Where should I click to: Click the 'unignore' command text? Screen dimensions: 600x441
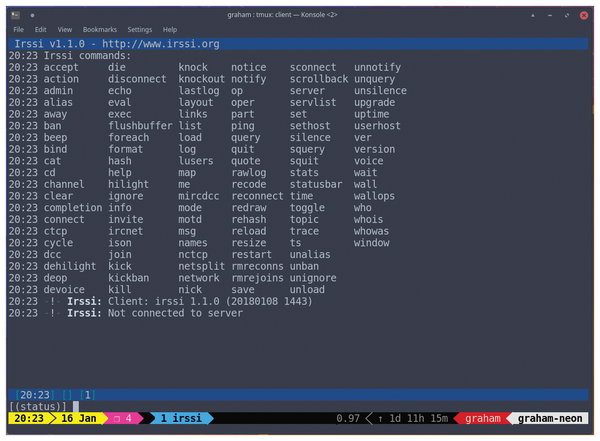pyautogui.click(x=313, y=278)
